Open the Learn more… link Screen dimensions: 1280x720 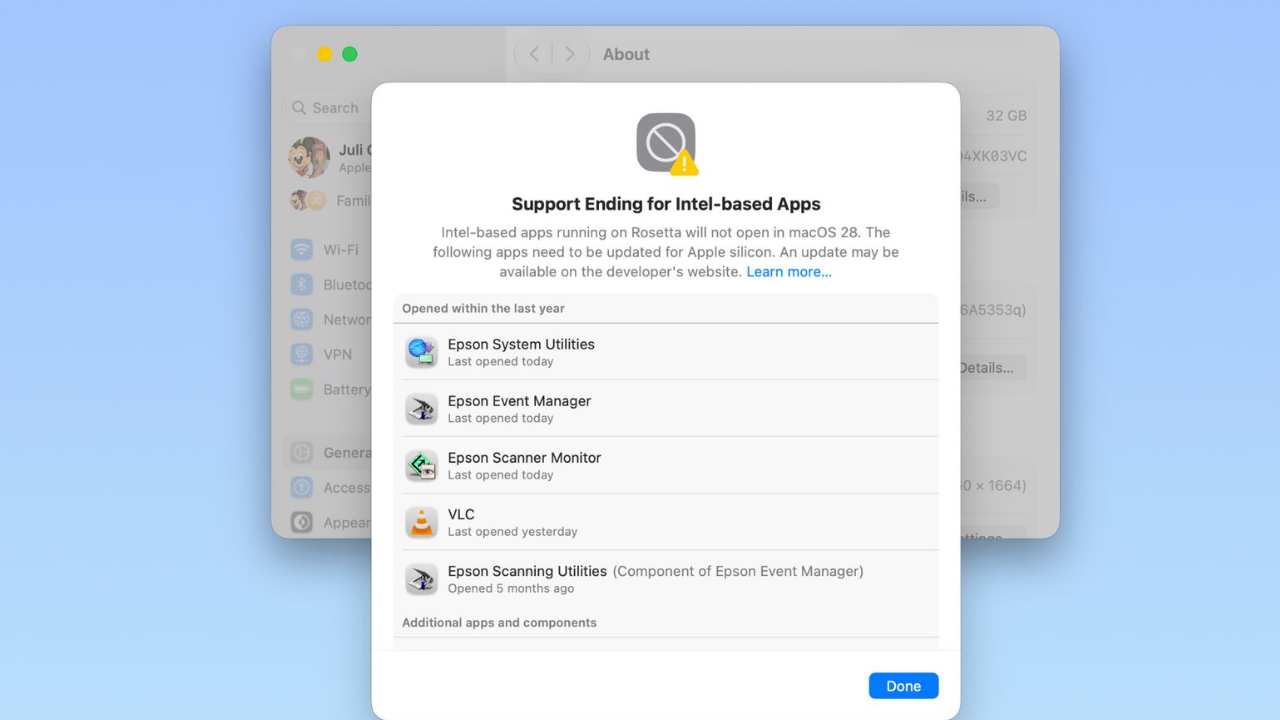click(x=789, y=272)
